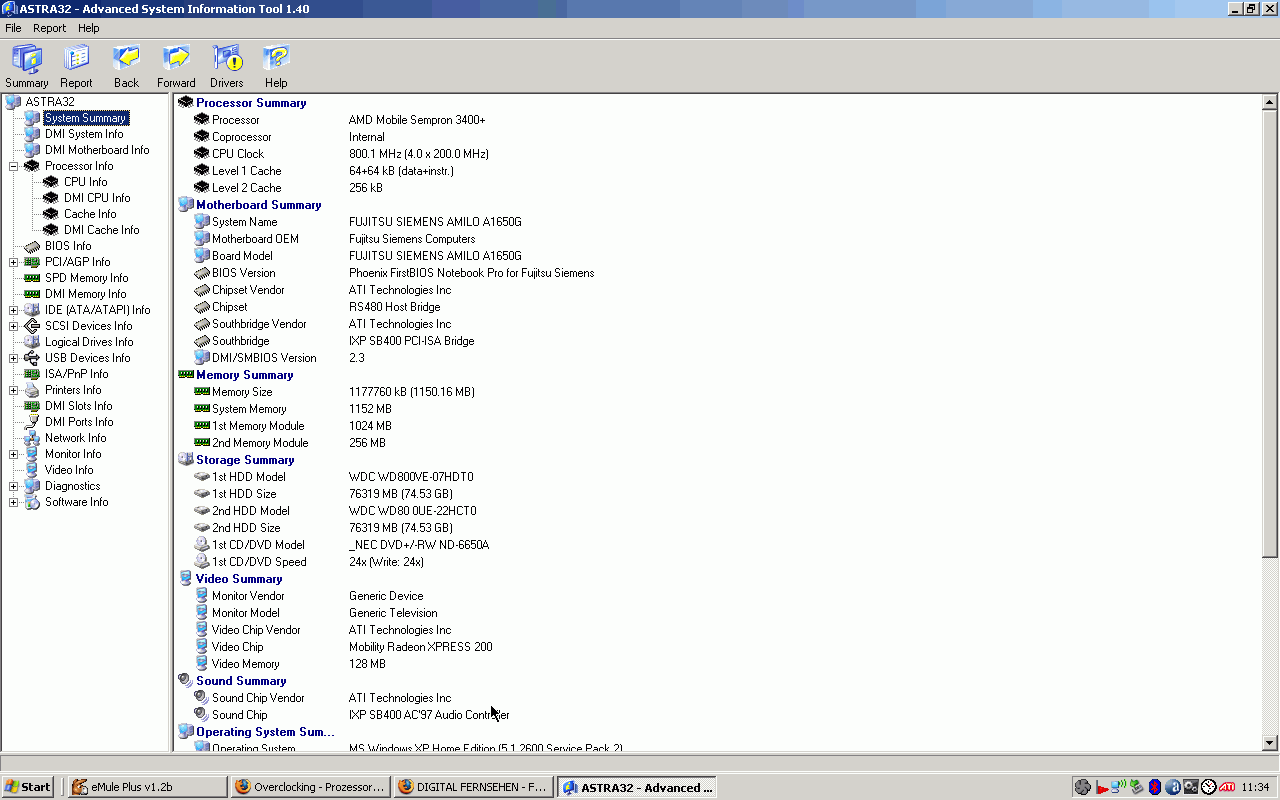Open DMI Motherboard Info in tree
This screenshot has width=1280, height=800.
tap(97, 150)
